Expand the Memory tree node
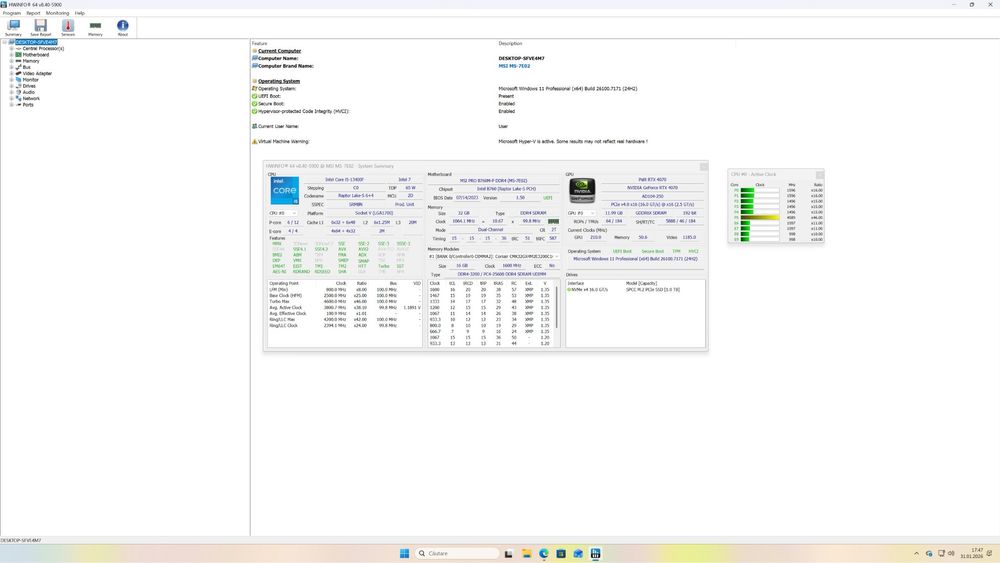Viewport: 1000px width, 563px height. tap(11, 61)
